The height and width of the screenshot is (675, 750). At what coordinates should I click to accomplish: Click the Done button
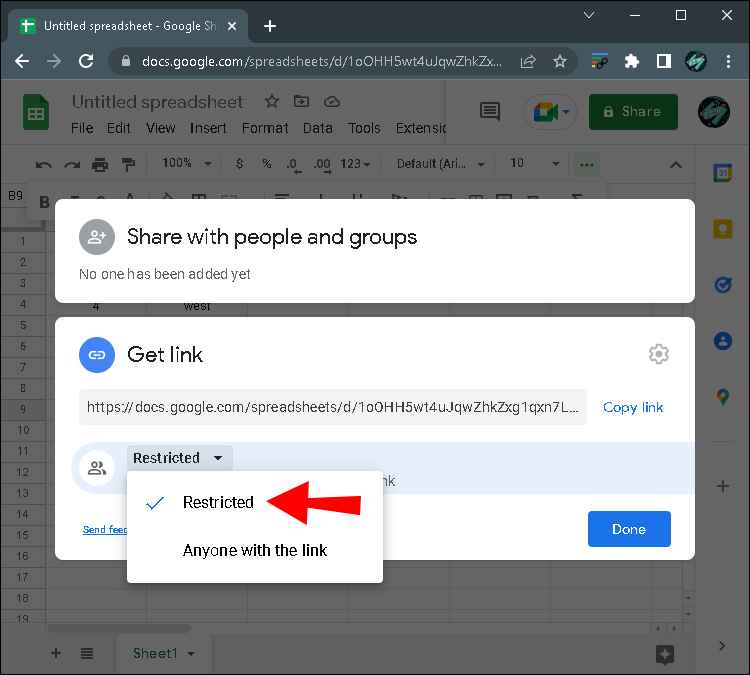point(629,529)
